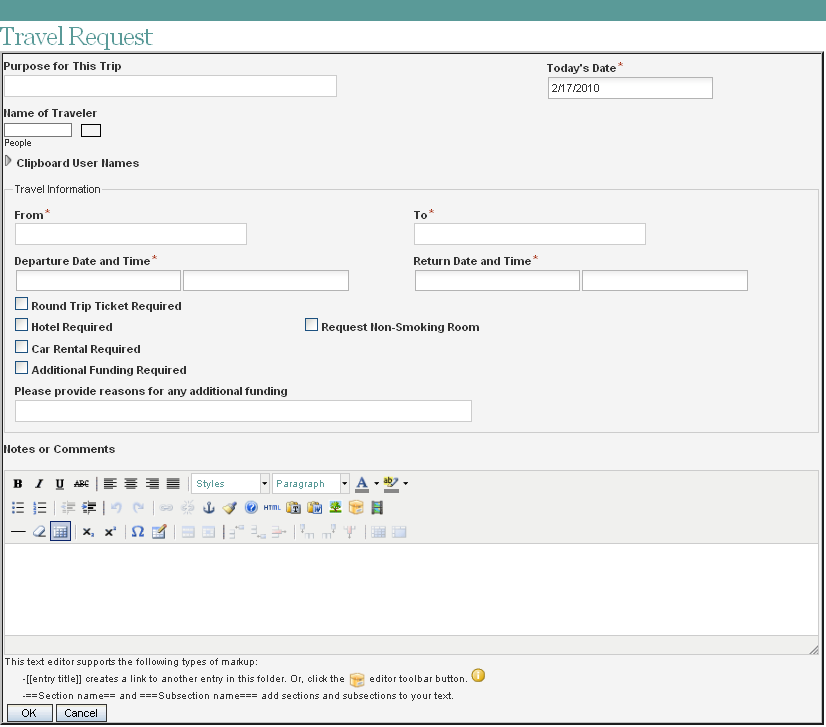The height and width of the screenshot is (727, 826).
Task: Apply italic formatting in the editor
Action: [39, 484]
